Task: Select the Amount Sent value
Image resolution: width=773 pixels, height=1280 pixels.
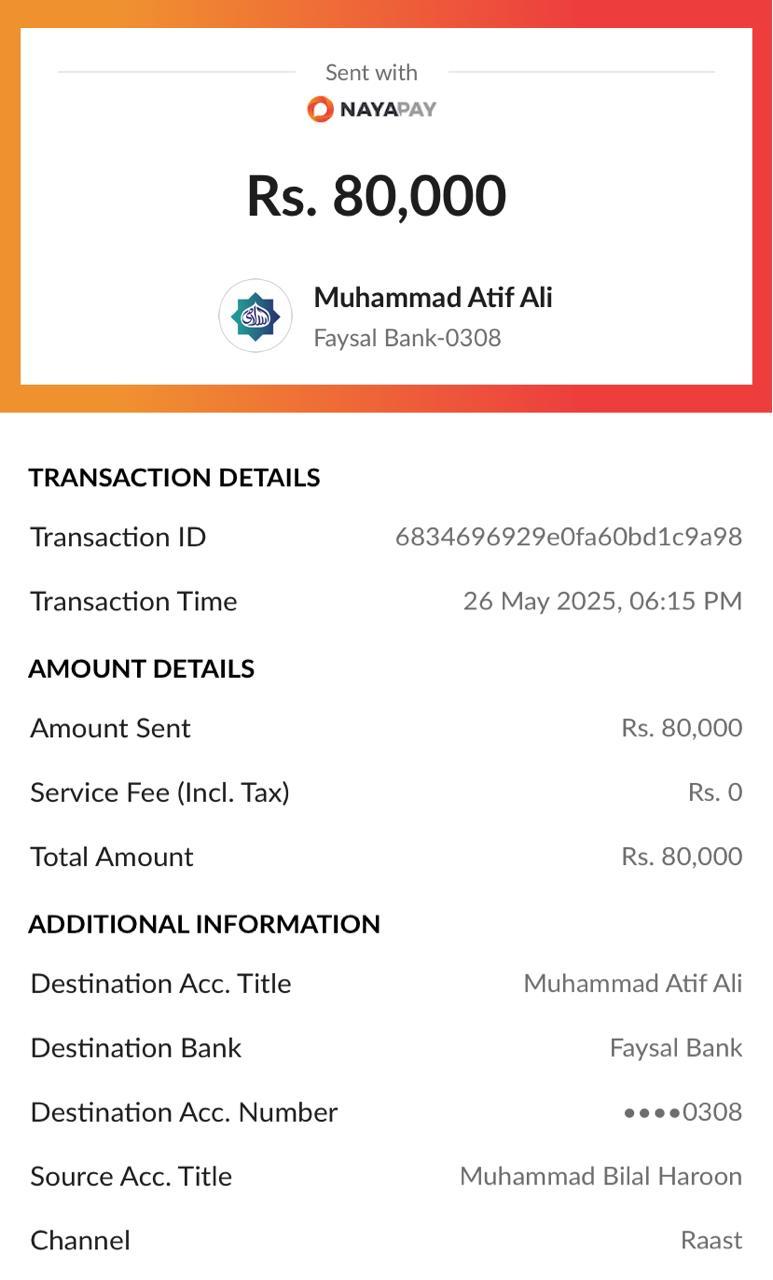Action: (x=681, y=728)
